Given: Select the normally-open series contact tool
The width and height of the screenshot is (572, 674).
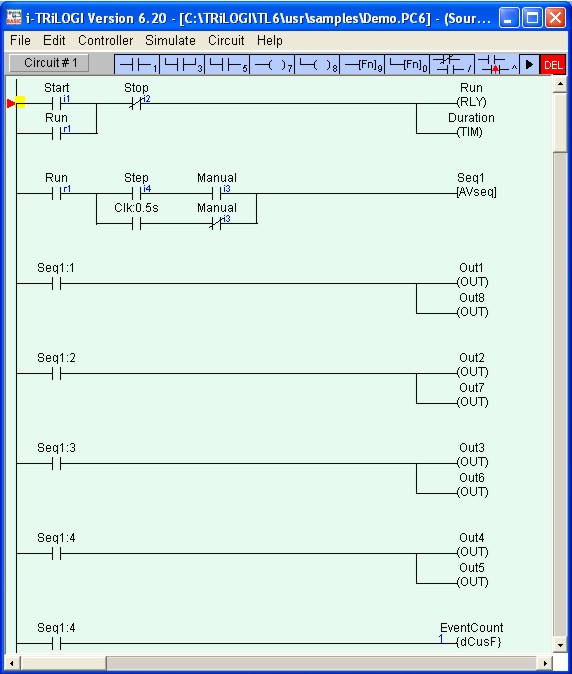Looking at the screenshot, I should click(137, 65).
